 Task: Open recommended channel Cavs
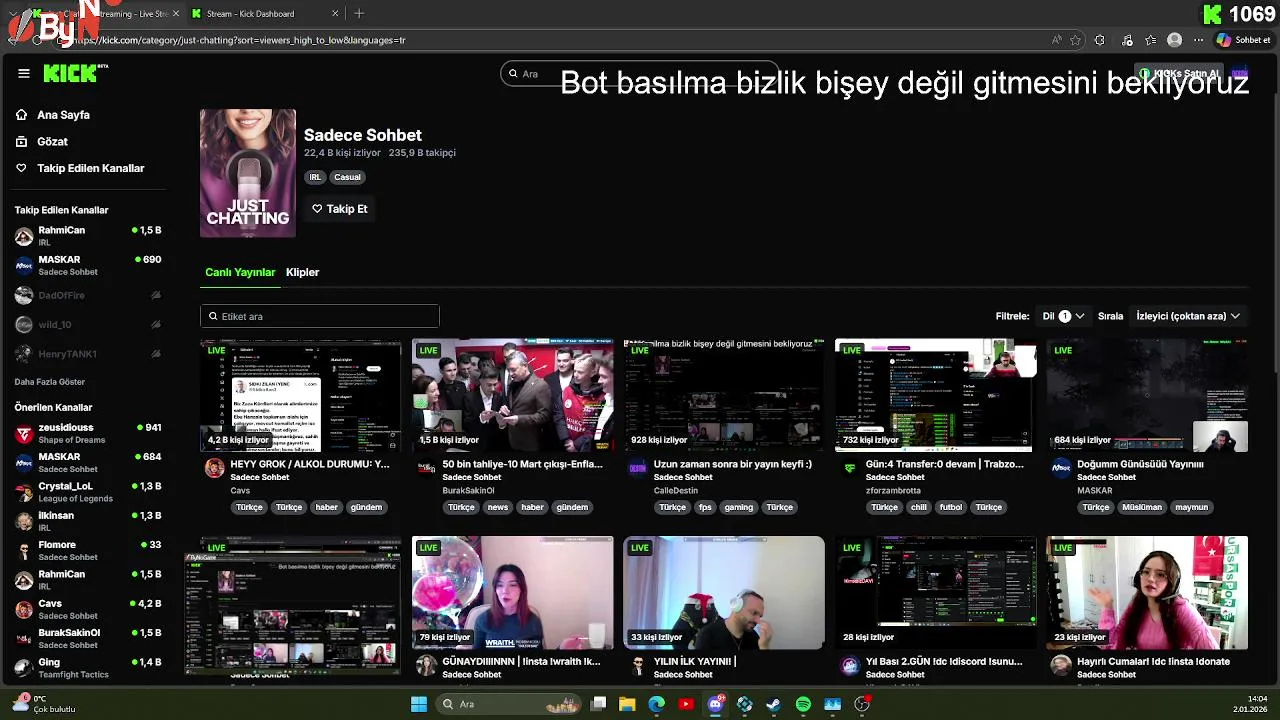[88, 610]
